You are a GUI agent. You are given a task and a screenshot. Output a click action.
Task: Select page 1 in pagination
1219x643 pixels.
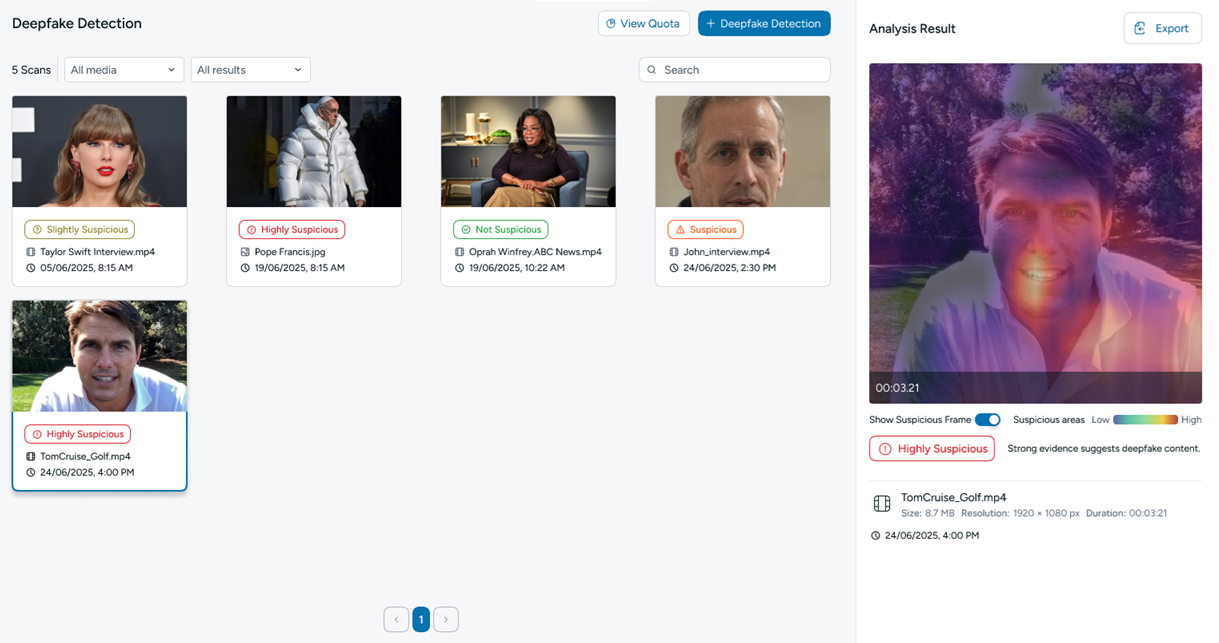pos(421,620)
